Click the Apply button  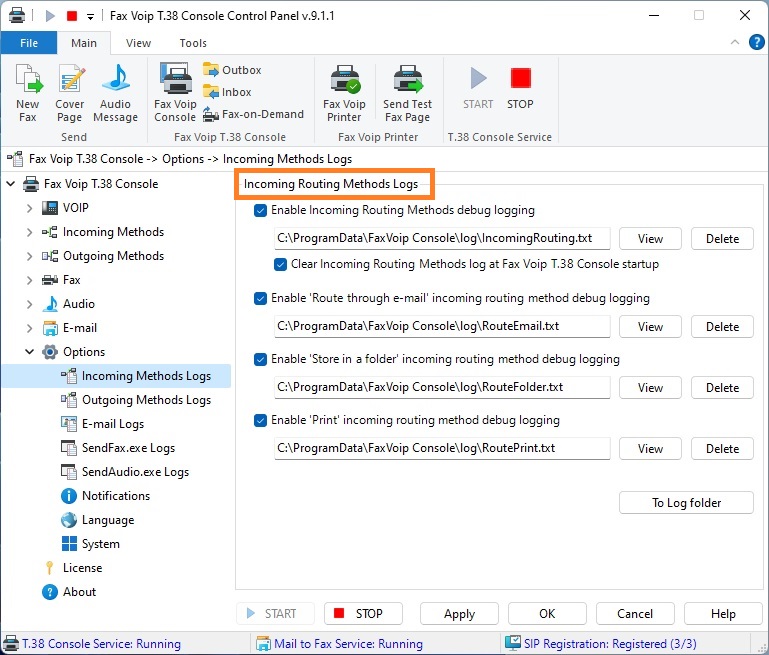tap(460, 614)
